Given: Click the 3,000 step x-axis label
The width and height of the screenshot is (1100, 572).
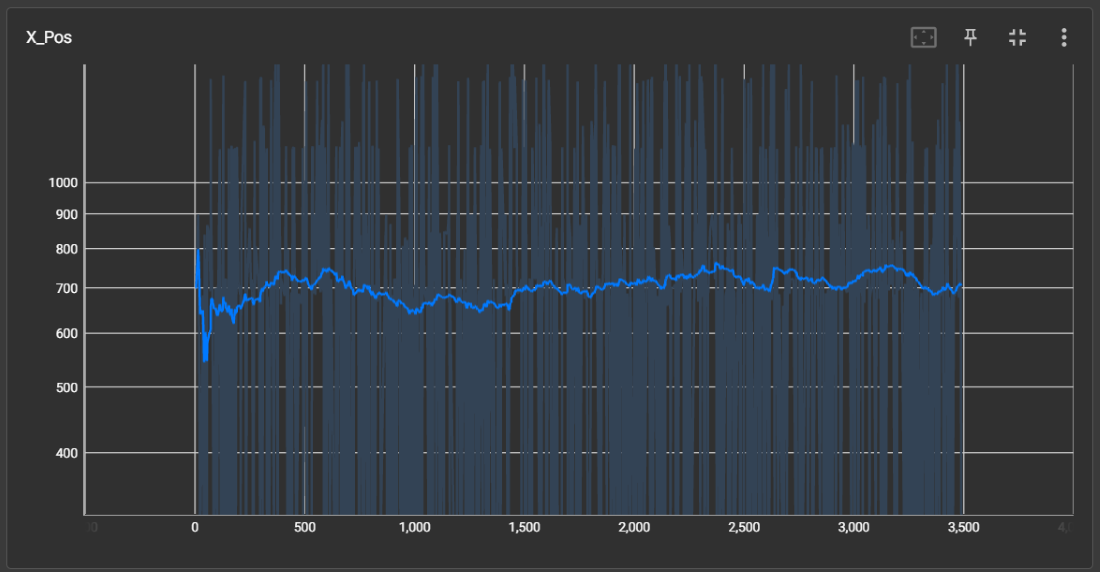Looking at the screenshot, I should (x=853, y=527).
